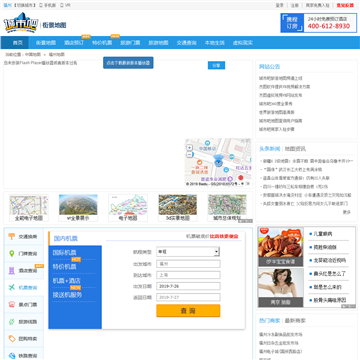Select the purple building 酒店查询 icon
Screen dimensions: 360x360
click(12, 271)
